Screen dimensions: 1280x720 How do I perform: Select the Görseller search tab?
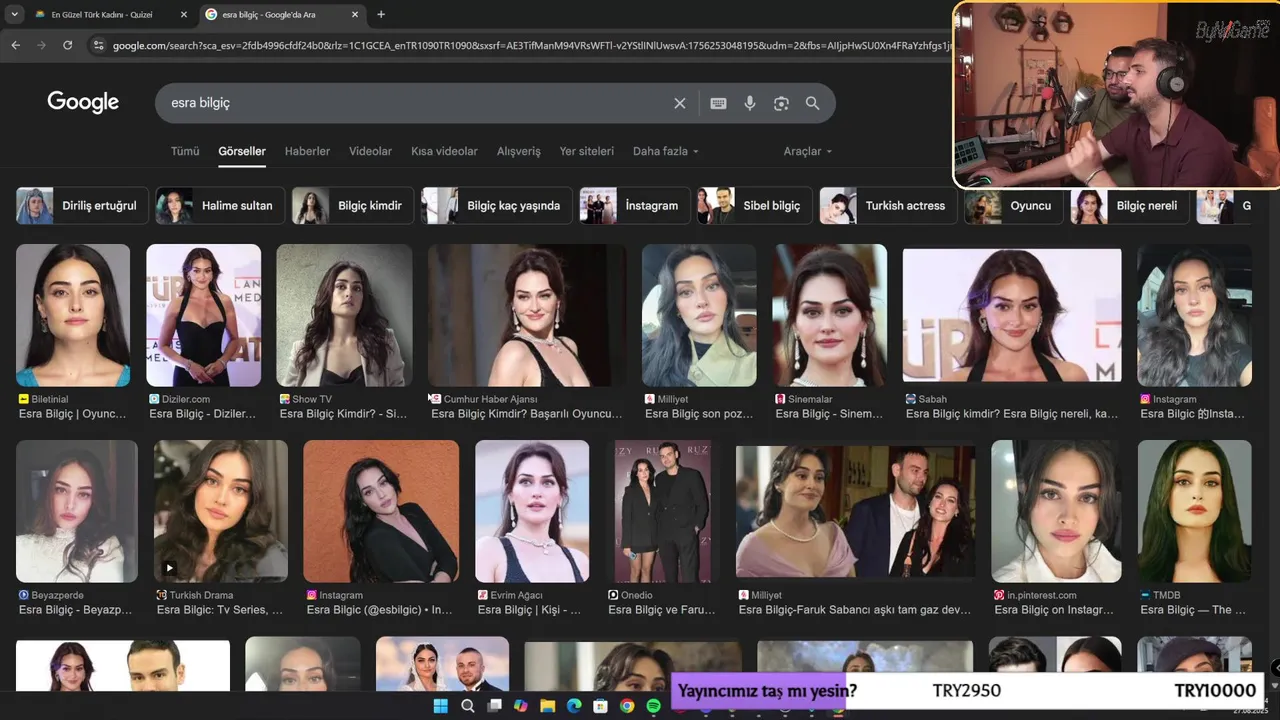coord(242,151)
